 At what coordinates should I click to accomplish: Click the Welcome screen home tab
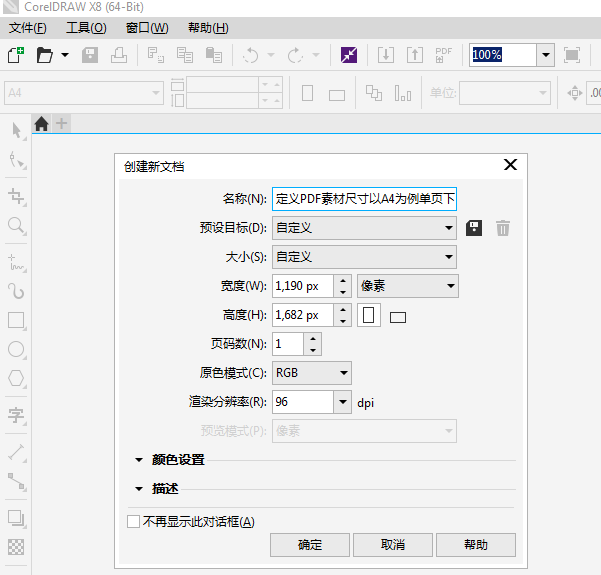pyautogui.click(x=41, y=124)
